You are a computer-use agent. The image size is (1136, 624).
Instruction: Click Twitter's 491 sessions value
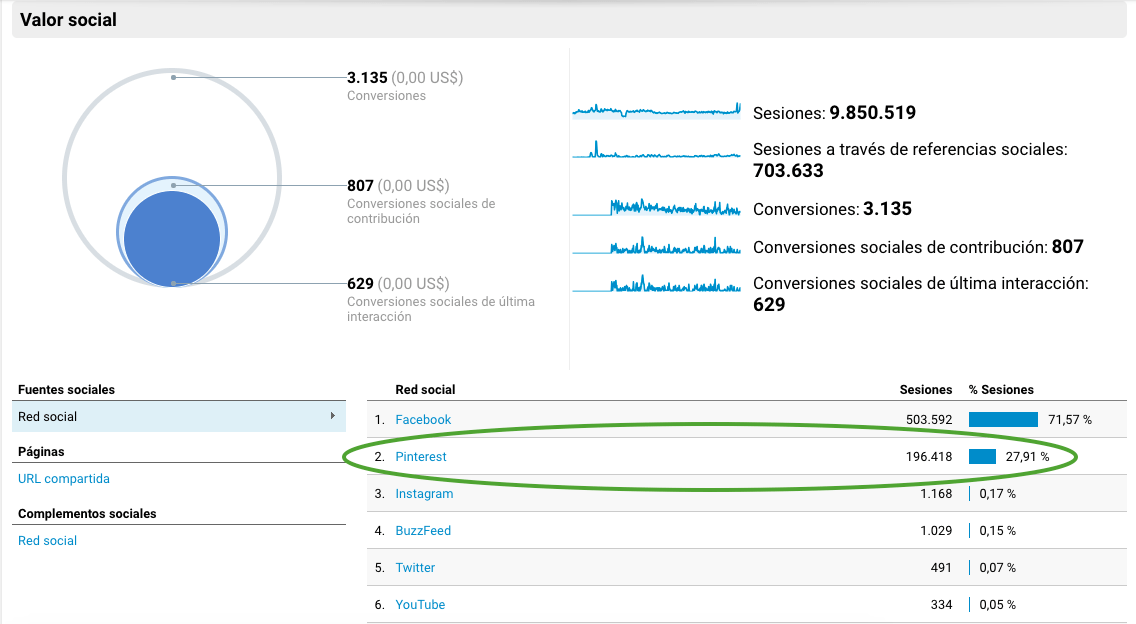point(941,567)
